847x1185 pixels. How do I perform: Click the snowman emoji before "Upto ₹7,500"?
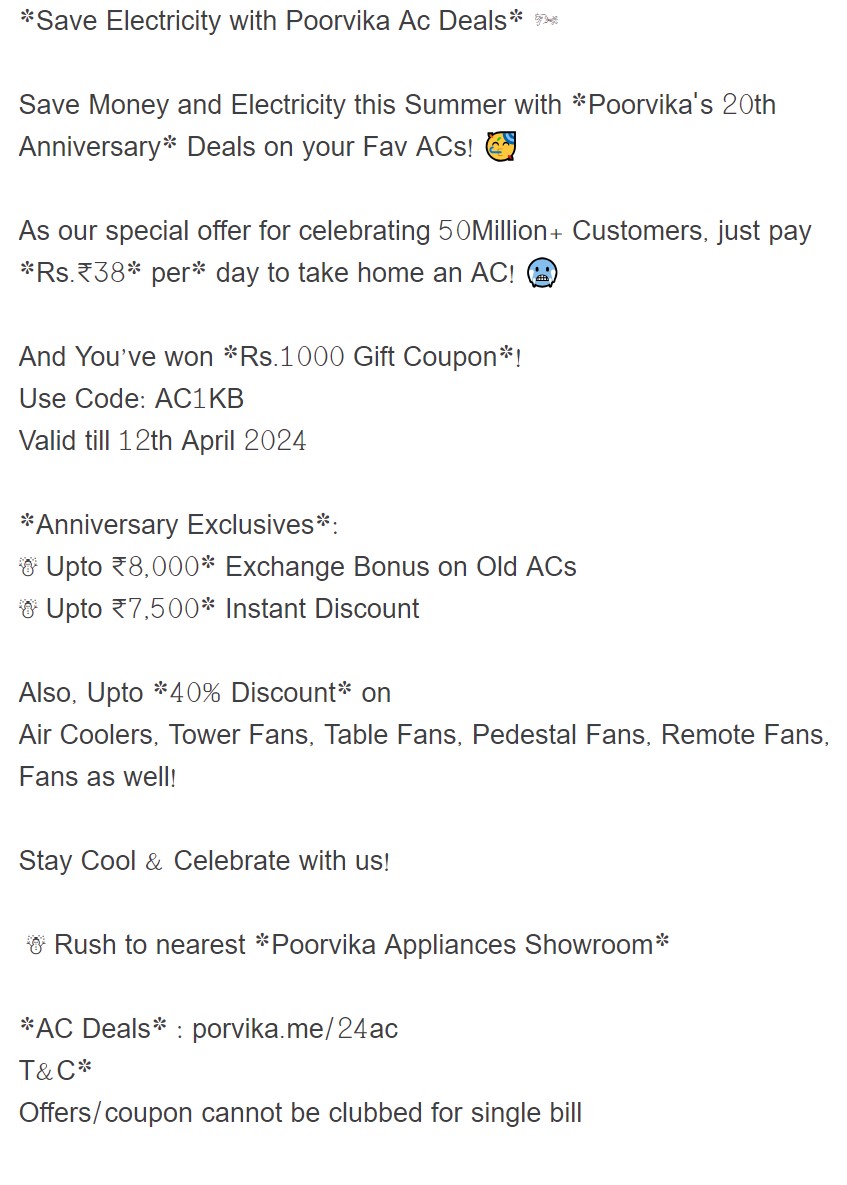tap(28, 610)
